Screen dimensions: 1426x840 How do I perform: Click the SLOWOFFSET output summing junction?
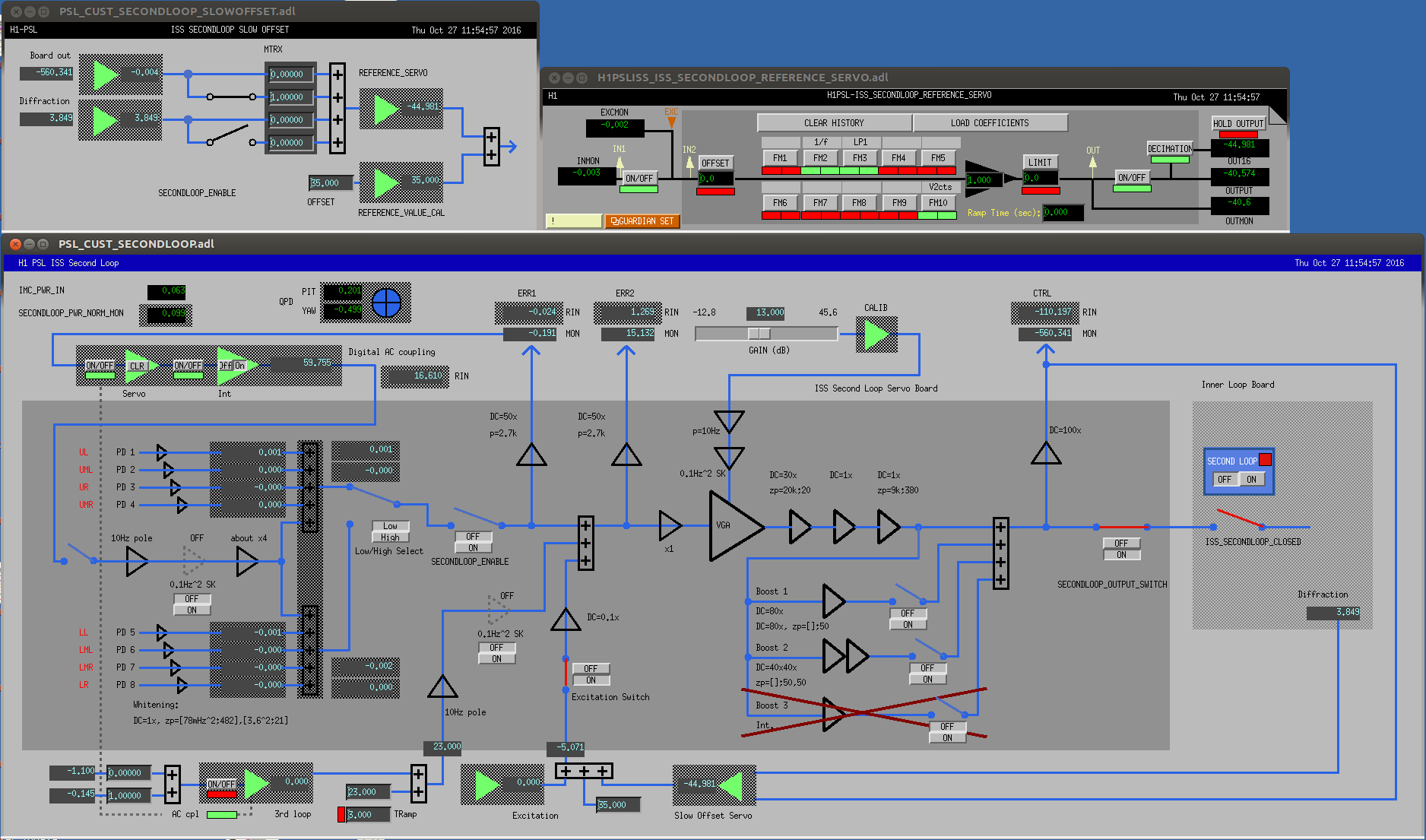(492, 147)
